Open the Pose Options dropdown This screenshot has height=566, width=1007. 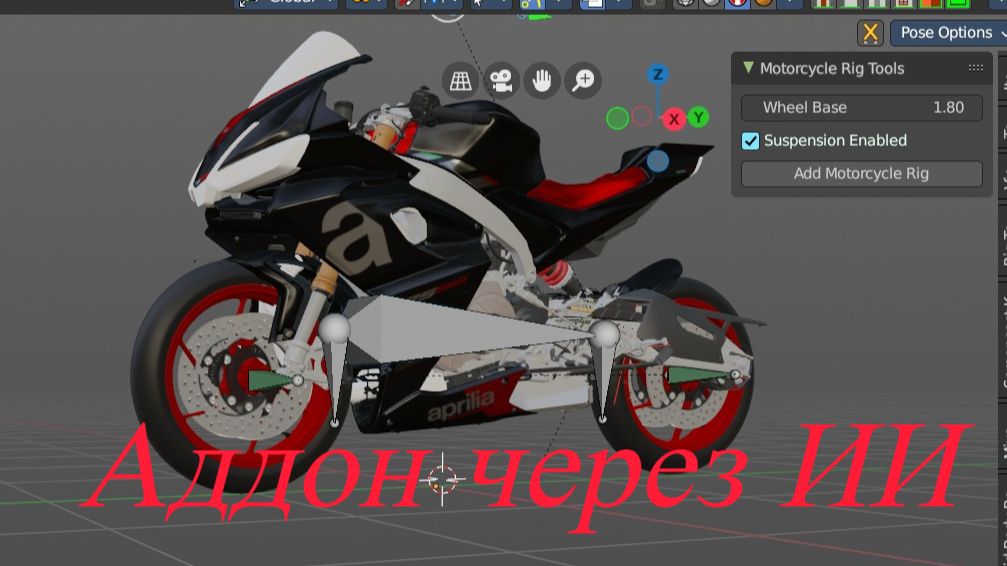(x=949, y=33)
